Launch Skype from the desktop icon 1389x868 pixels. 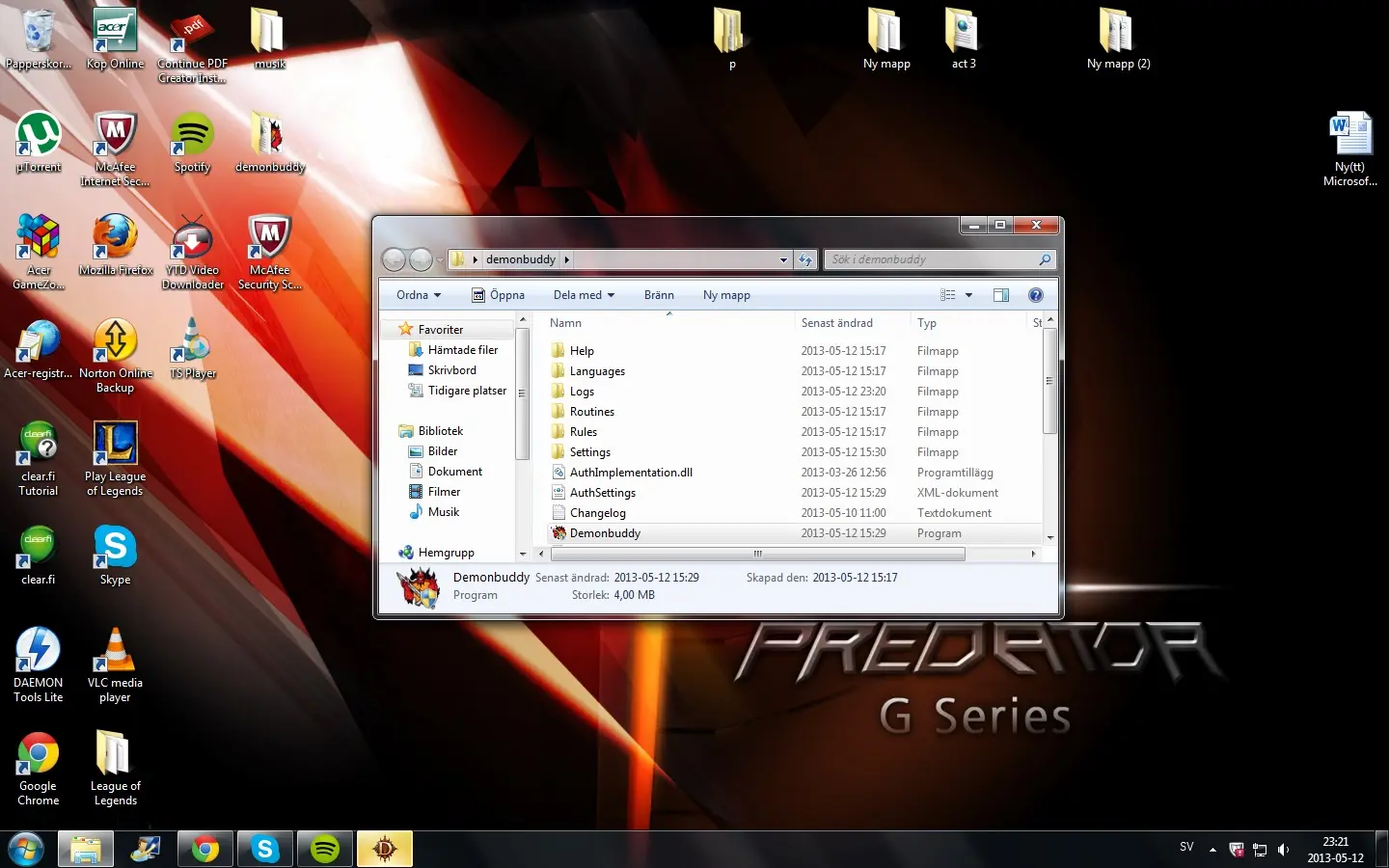tap(115, 556)
